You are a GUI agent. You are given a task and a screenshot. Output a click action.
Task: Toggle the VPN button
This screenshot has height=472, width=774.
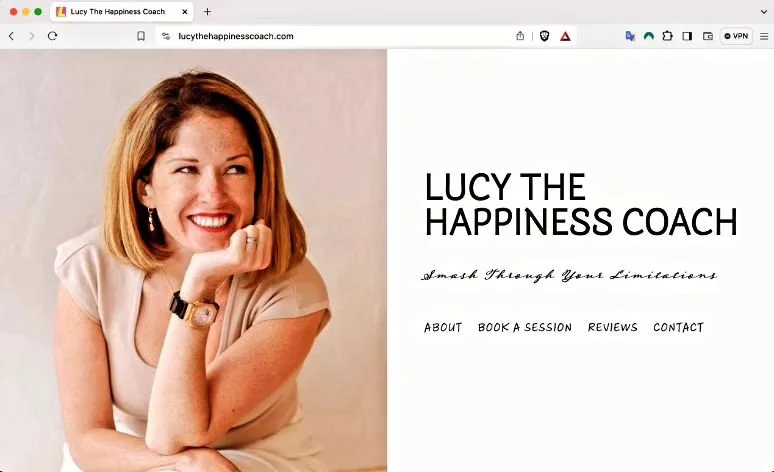[736, 36]
